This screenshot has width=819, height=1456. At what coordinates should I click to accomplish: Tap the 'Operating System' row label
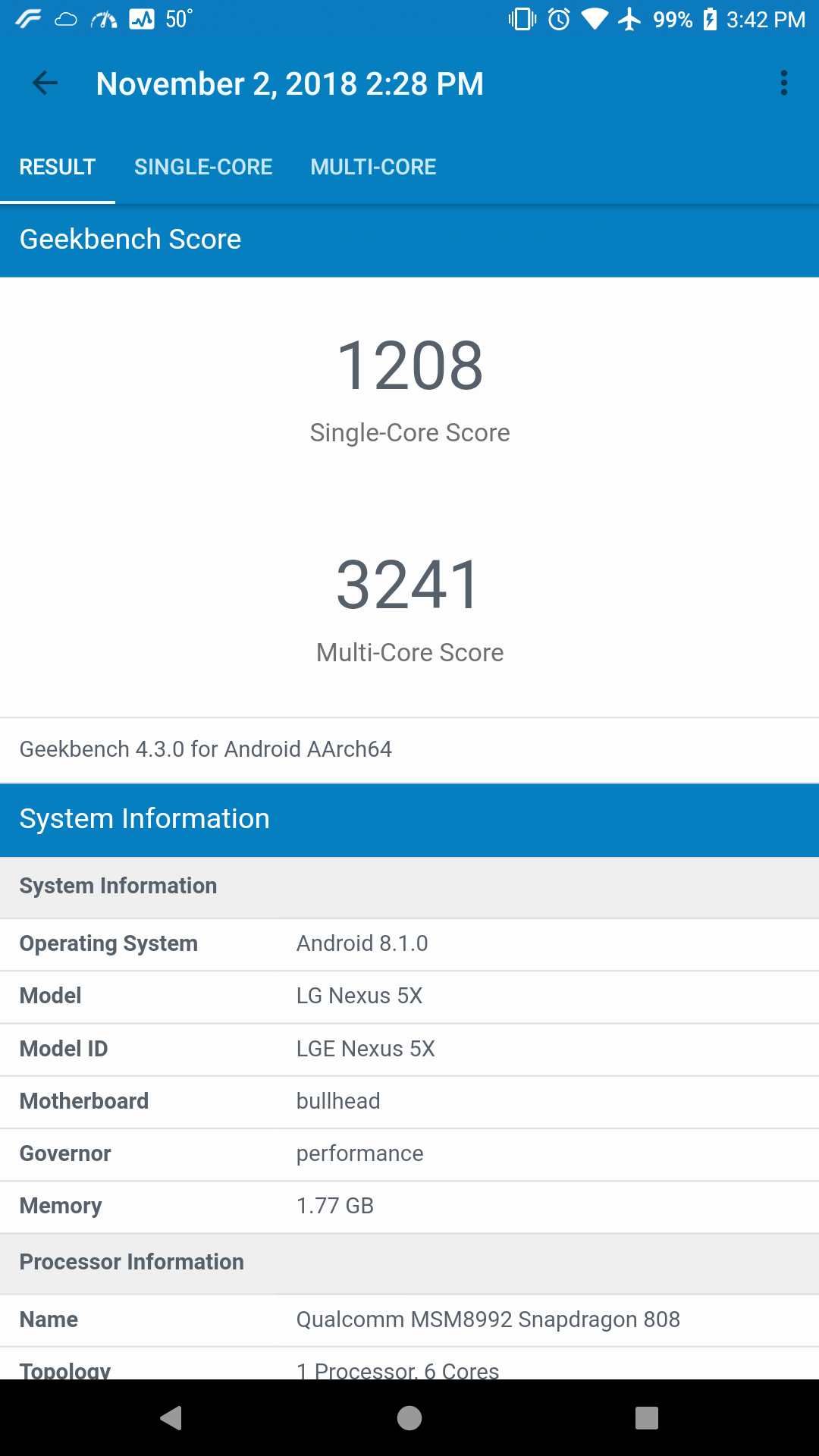108,943
